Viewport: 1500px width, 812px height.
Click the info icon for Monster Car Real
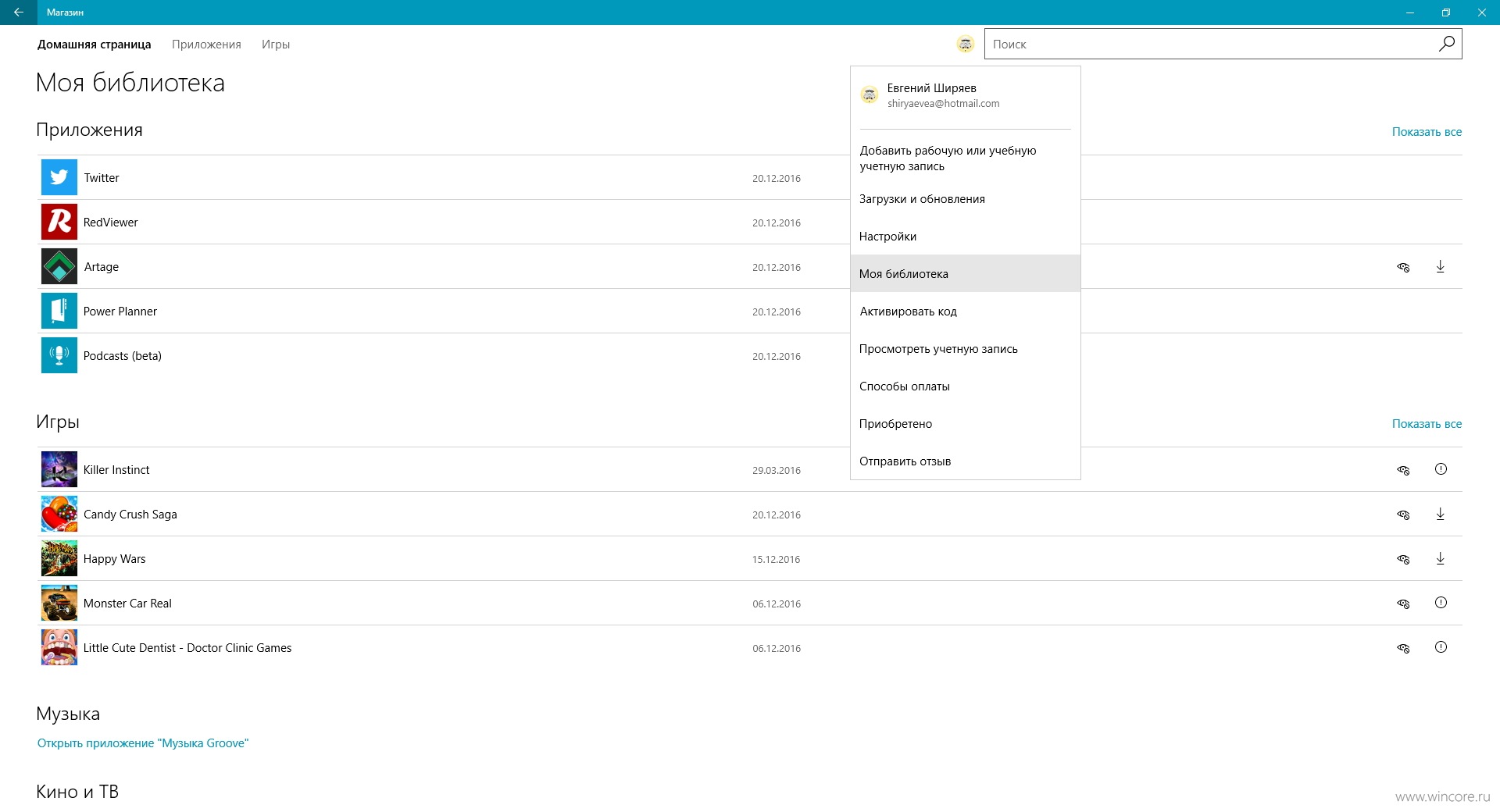point(1441,603)
